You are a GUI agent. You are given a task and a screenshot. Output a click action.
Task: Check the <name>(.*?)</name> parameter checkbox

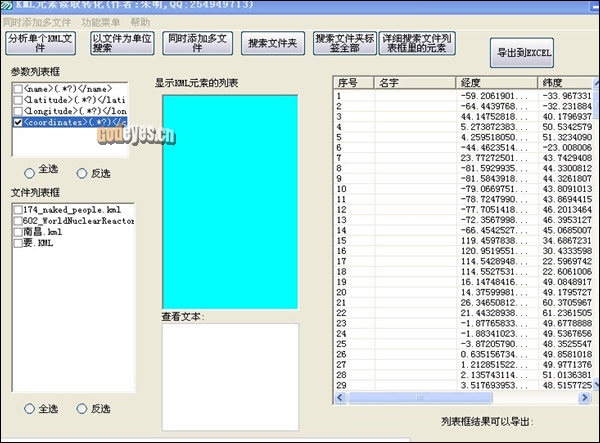18,89
